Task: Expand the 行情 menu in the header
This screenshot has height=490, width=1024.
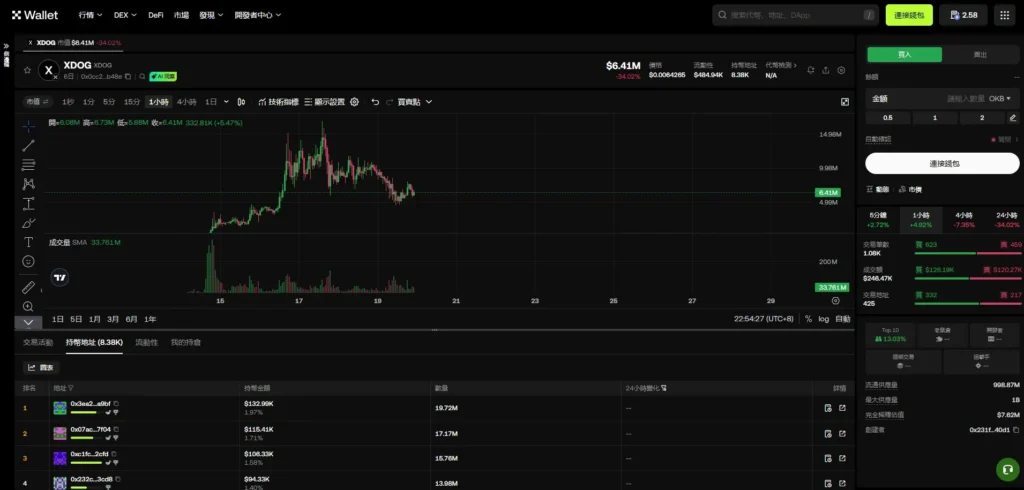Action: [90, 15]
